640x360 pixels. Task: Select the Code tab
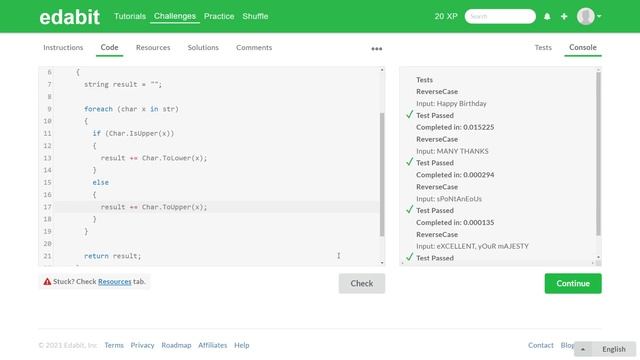109,47
